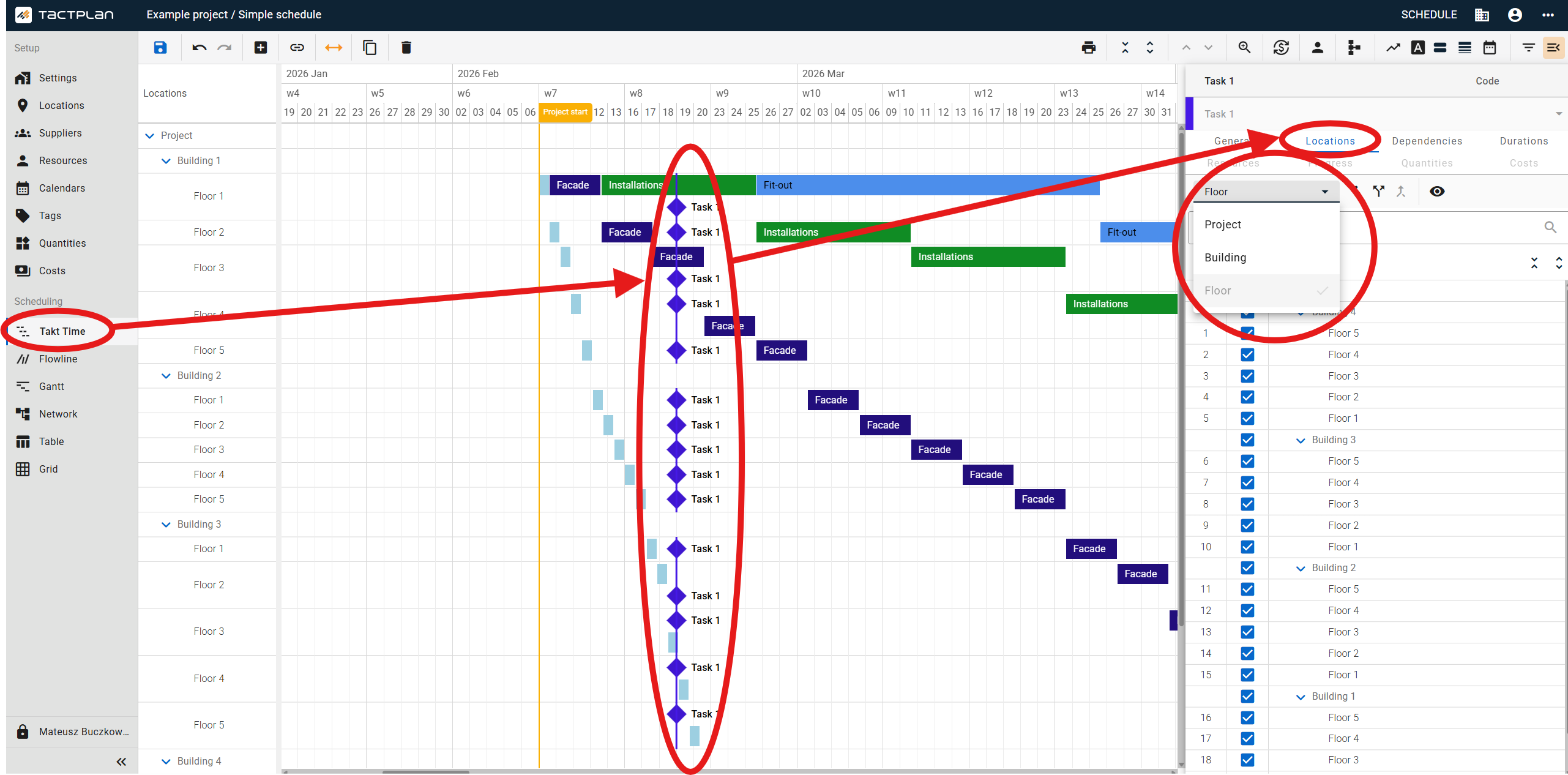Uncheck the Building 1 checkbox in panel
Screen dimensions: 1568x775
click(x=1247, y=697)
